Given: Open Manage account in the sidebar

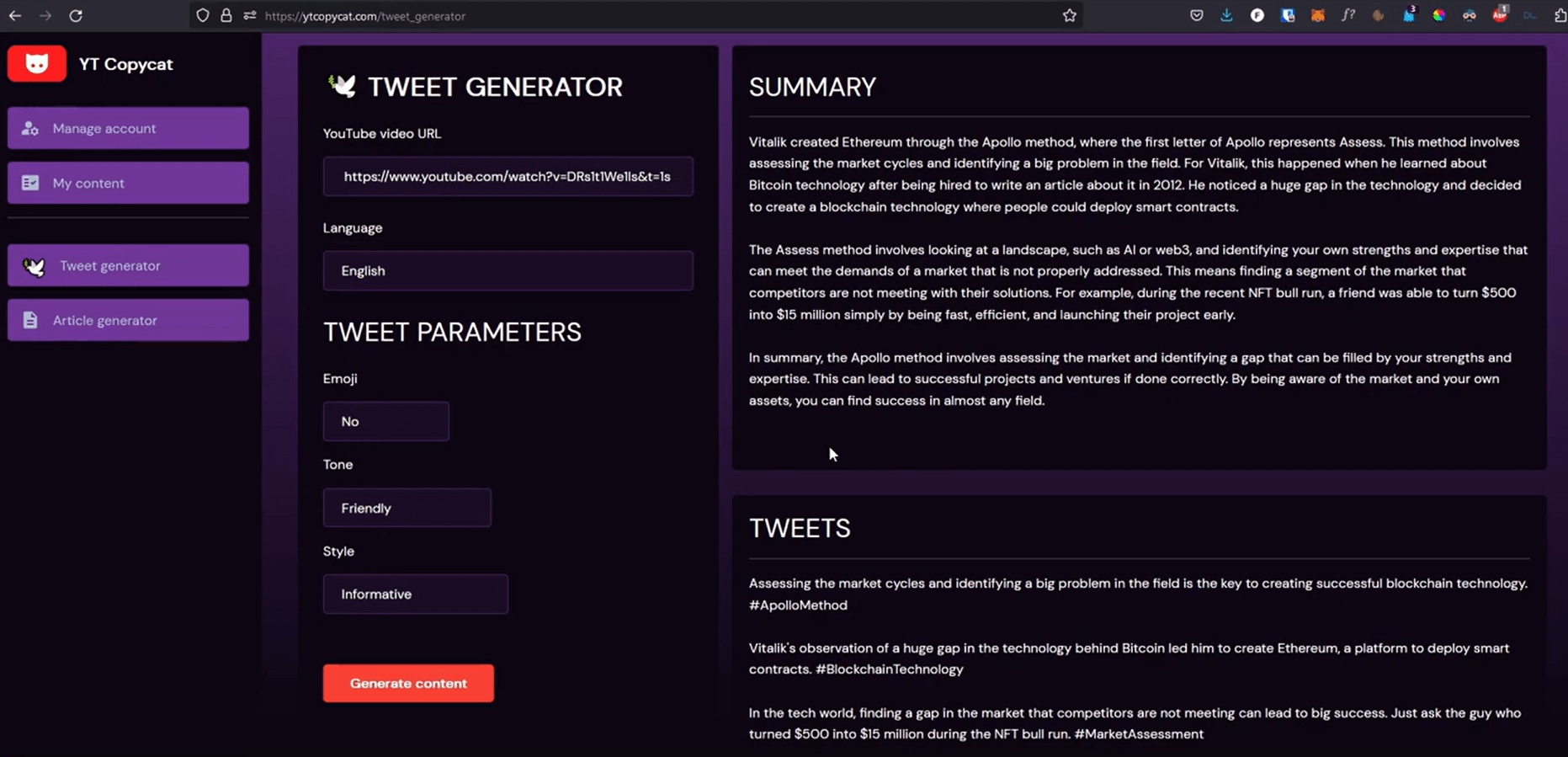Looking at the screenshot, I should [x=128, y=129].
